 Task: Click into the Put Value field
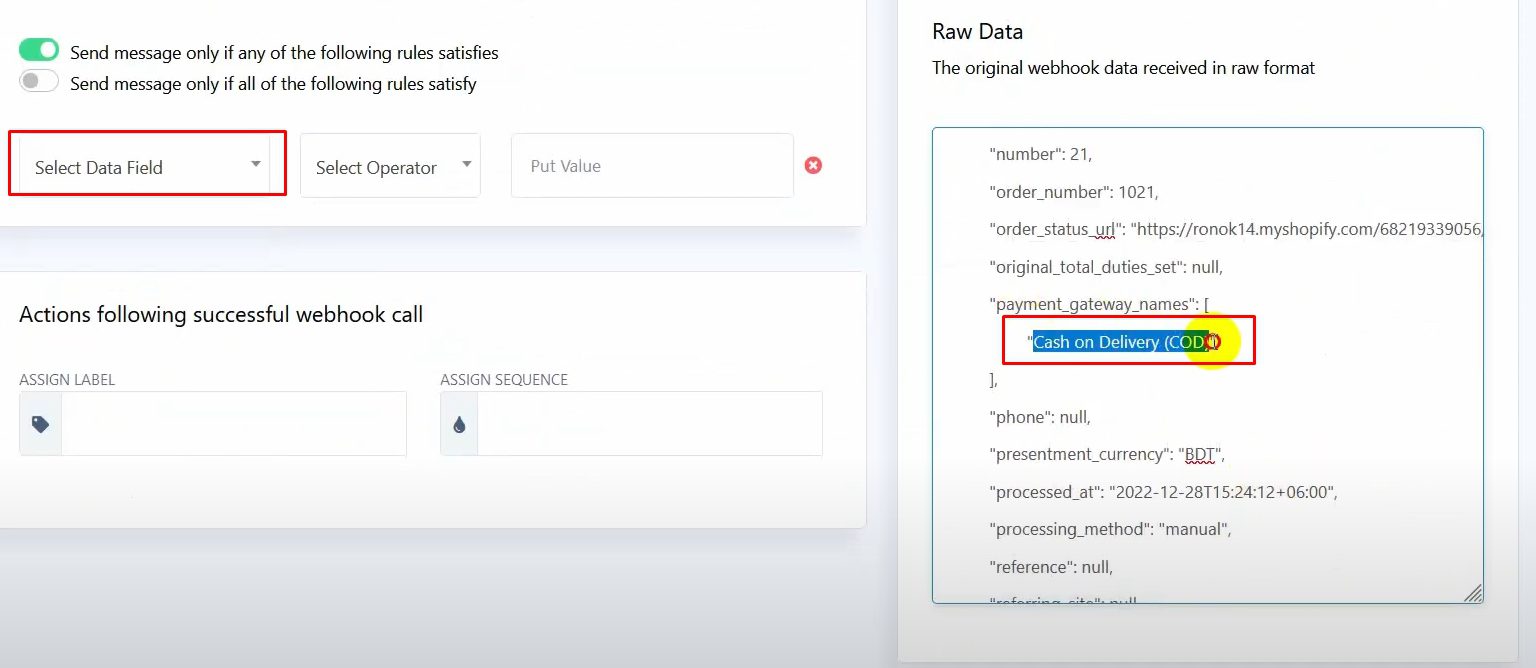coord(652,166)
